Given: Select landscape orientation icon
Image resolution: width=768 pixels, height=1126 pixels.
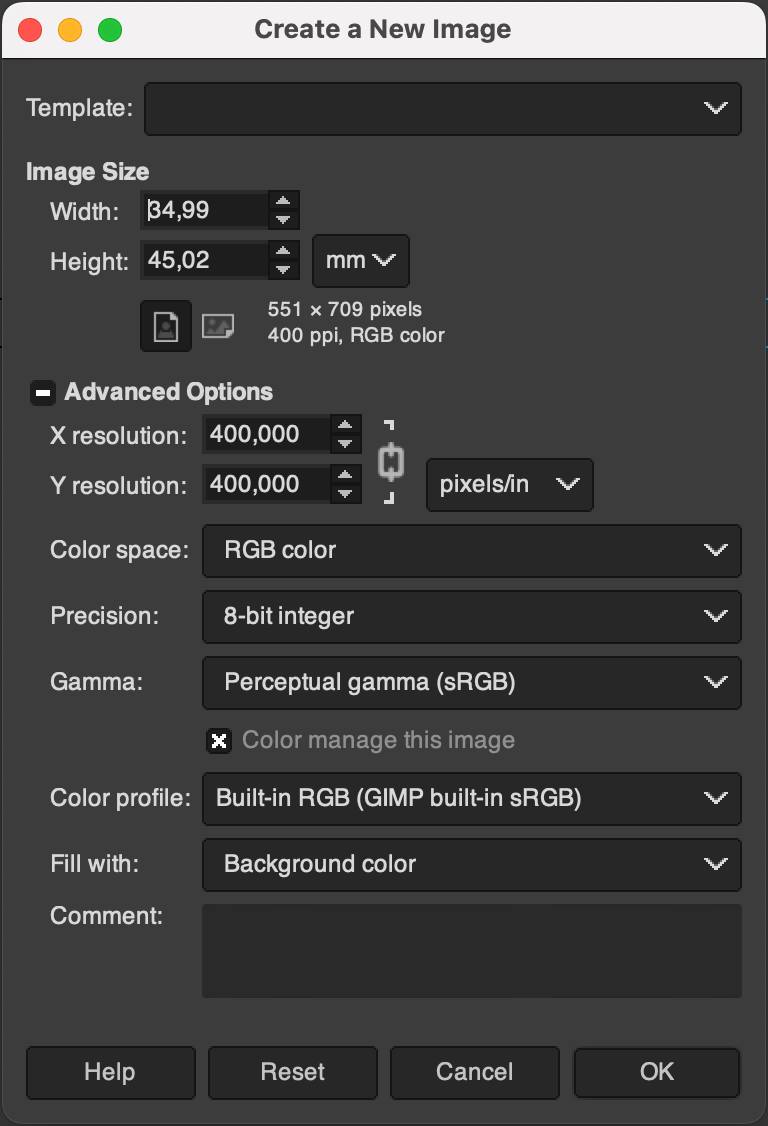Looking at the screenshot, I should click(217, 326).
